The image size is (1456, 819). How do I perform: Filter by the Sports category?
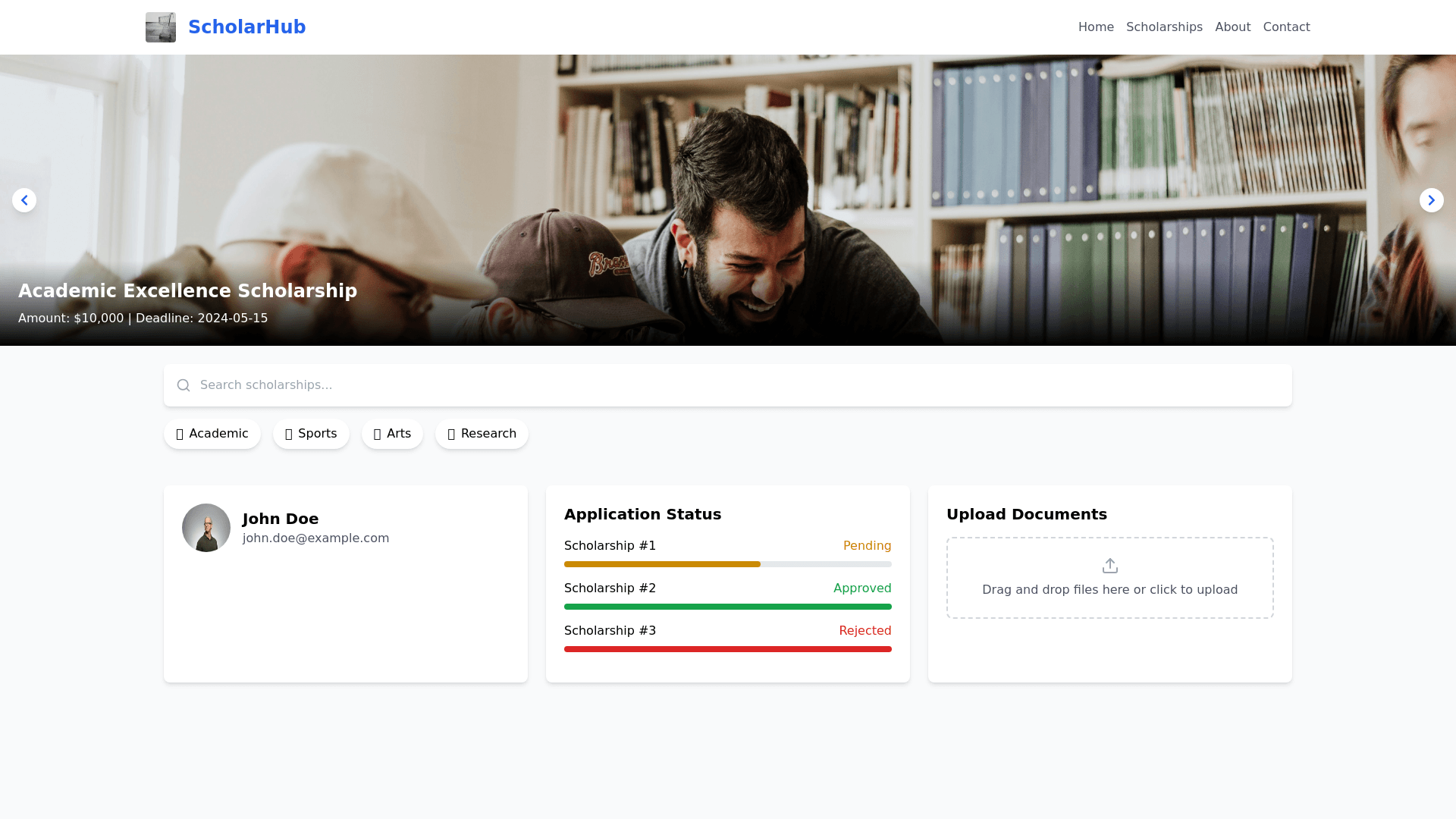click(x=311, y=434)
